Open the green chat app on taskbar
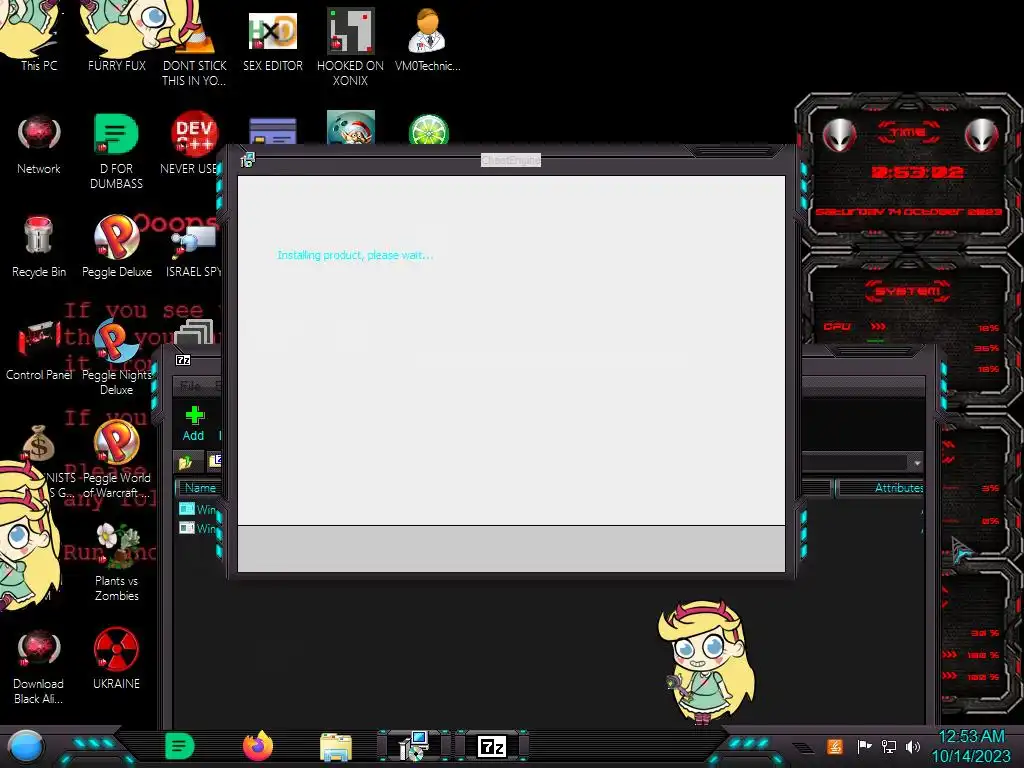This screenshot has height=768, width=1024. [x=180, y=746]
